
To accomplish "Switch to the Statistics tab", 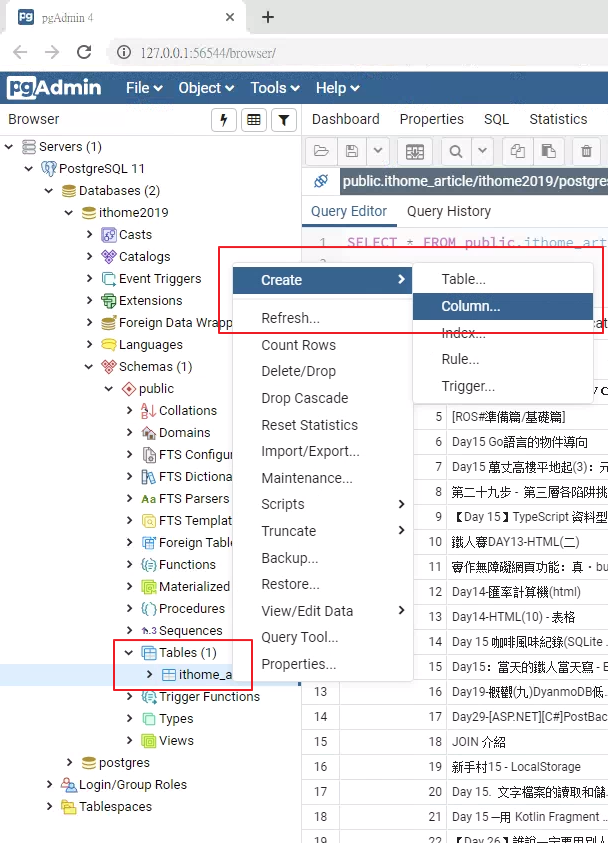I will [x=558, y=119].
